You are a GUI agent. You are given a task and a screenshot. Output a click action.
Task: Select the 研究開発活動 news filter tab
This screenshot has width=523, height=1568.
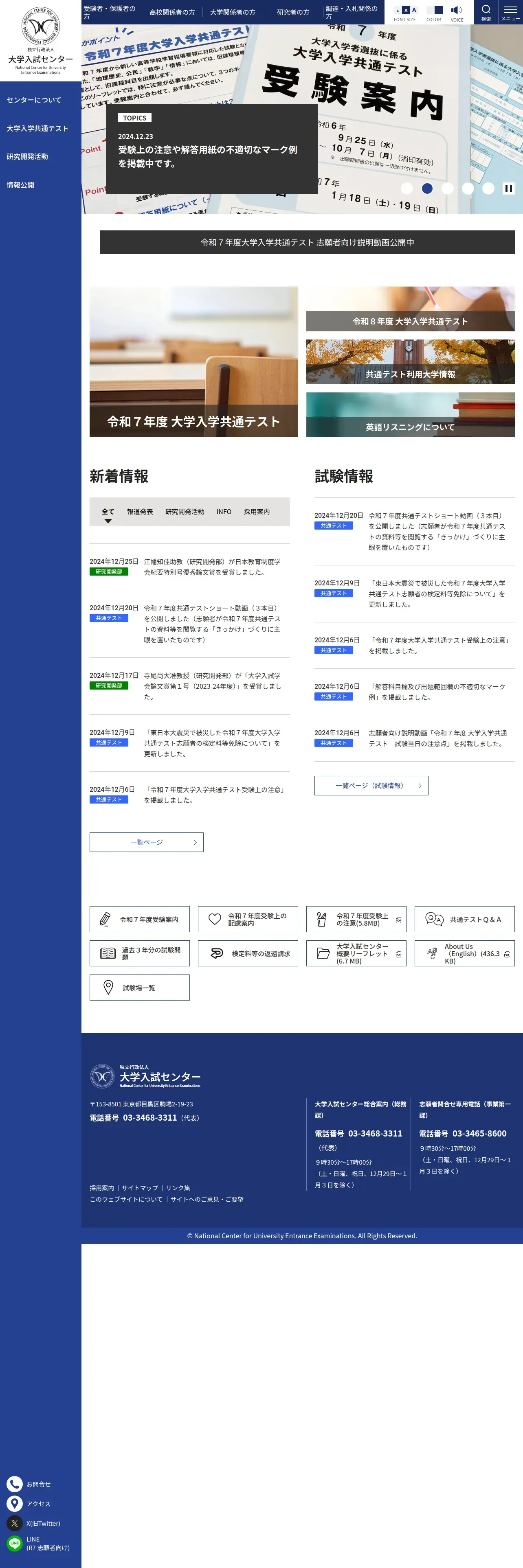click(185, 512)
